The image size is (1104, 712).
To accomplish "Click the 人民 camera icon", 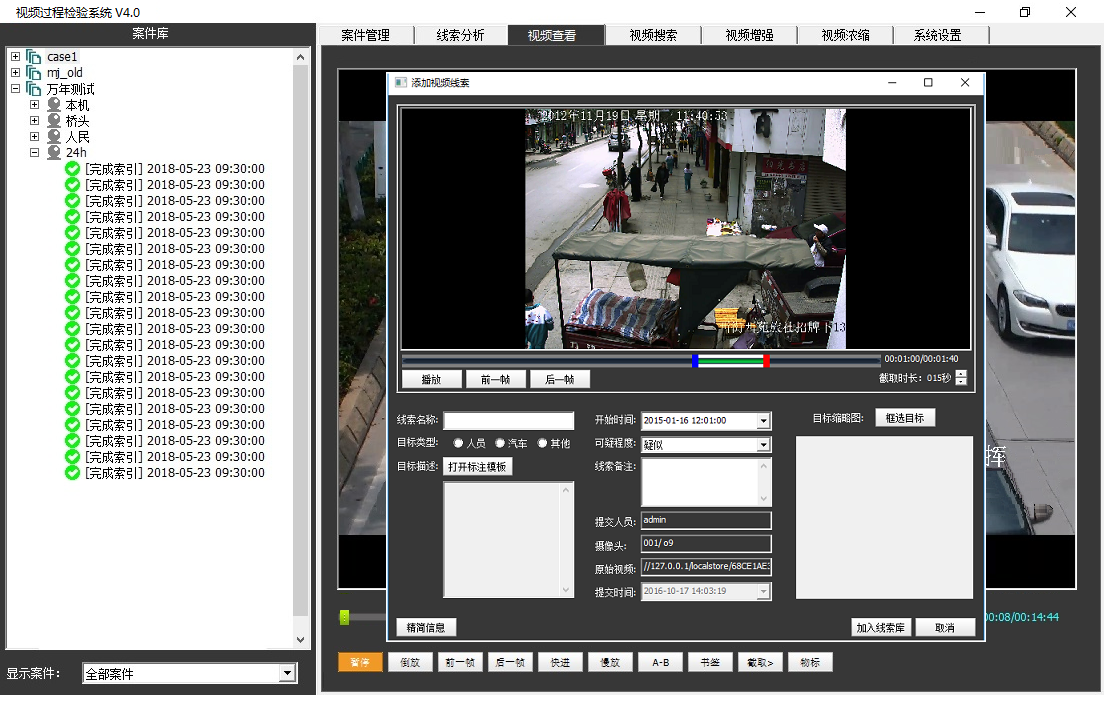I will [x=54, y=137].
